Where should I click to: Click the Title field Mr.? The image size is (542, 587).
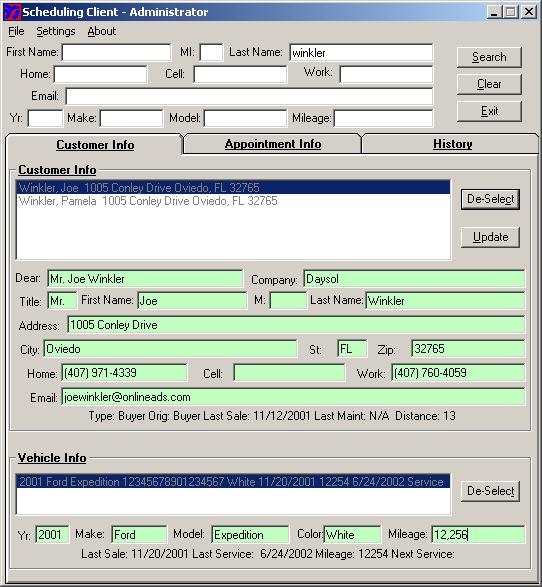(62, 301)
